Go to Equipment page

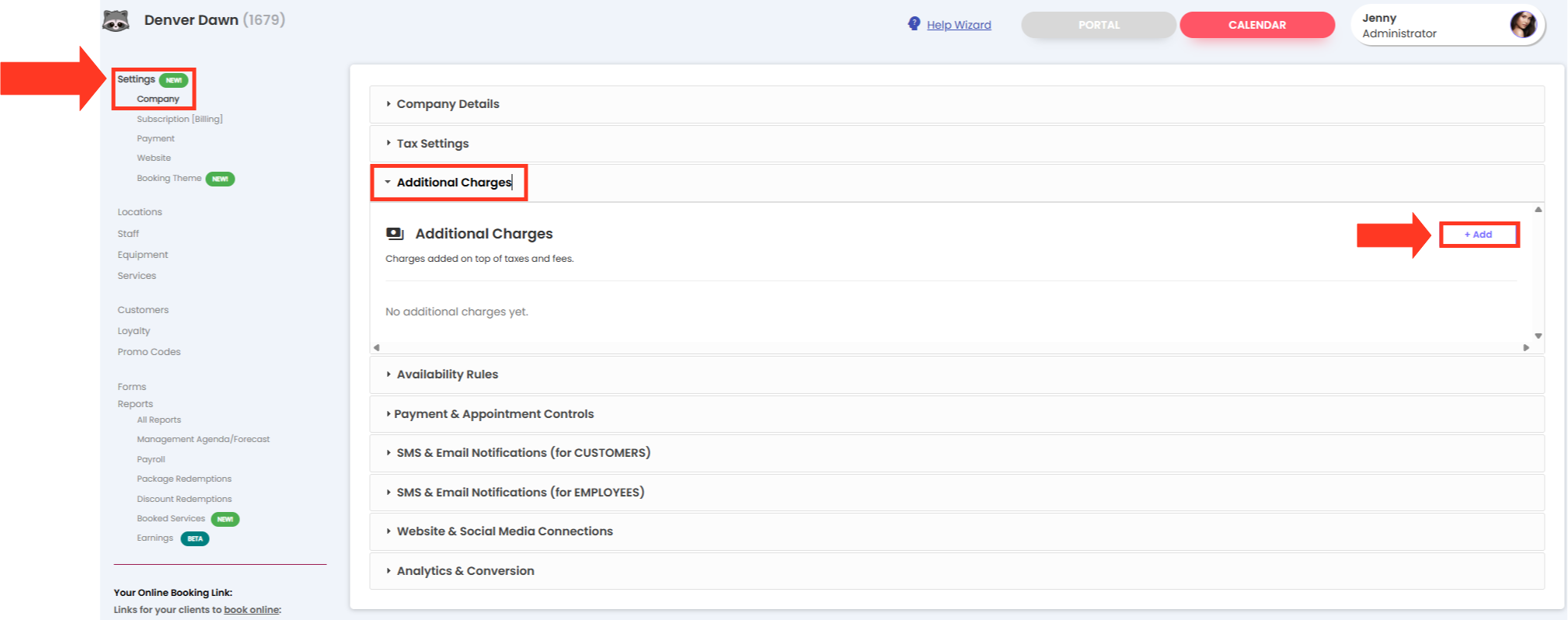(142, 255)
